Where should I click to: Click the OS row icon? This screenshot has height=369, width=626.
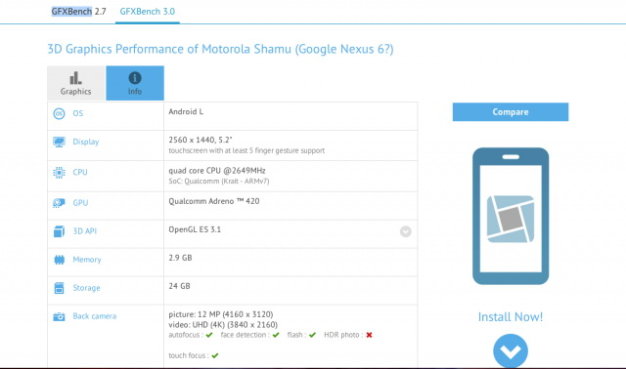pos(59,114)
